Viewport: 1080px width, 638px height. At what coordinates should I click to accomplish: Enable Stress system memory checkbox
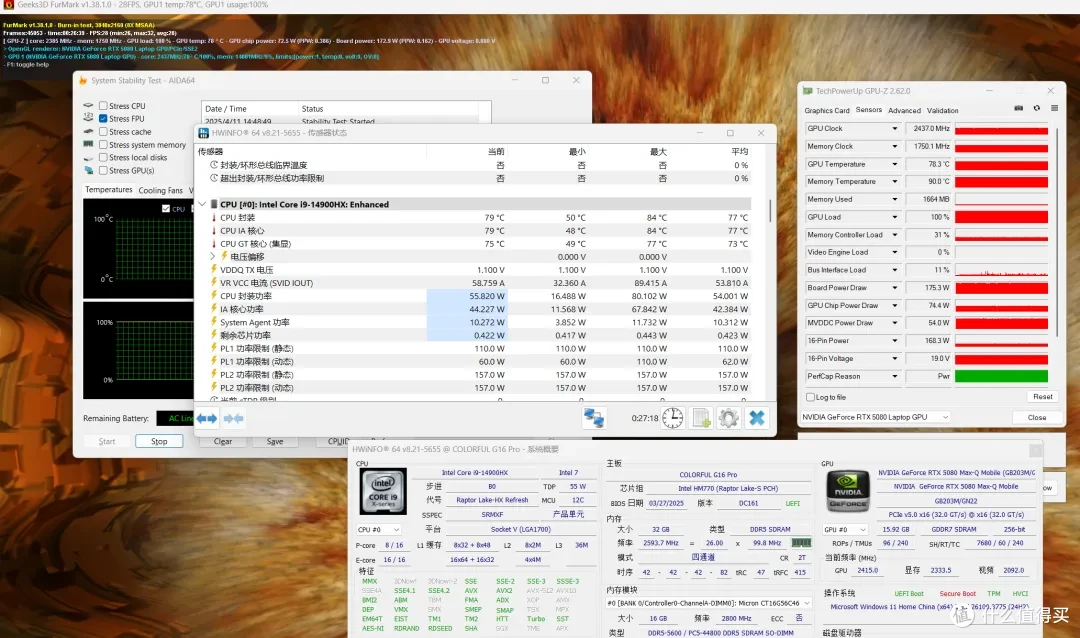[103, 145]
